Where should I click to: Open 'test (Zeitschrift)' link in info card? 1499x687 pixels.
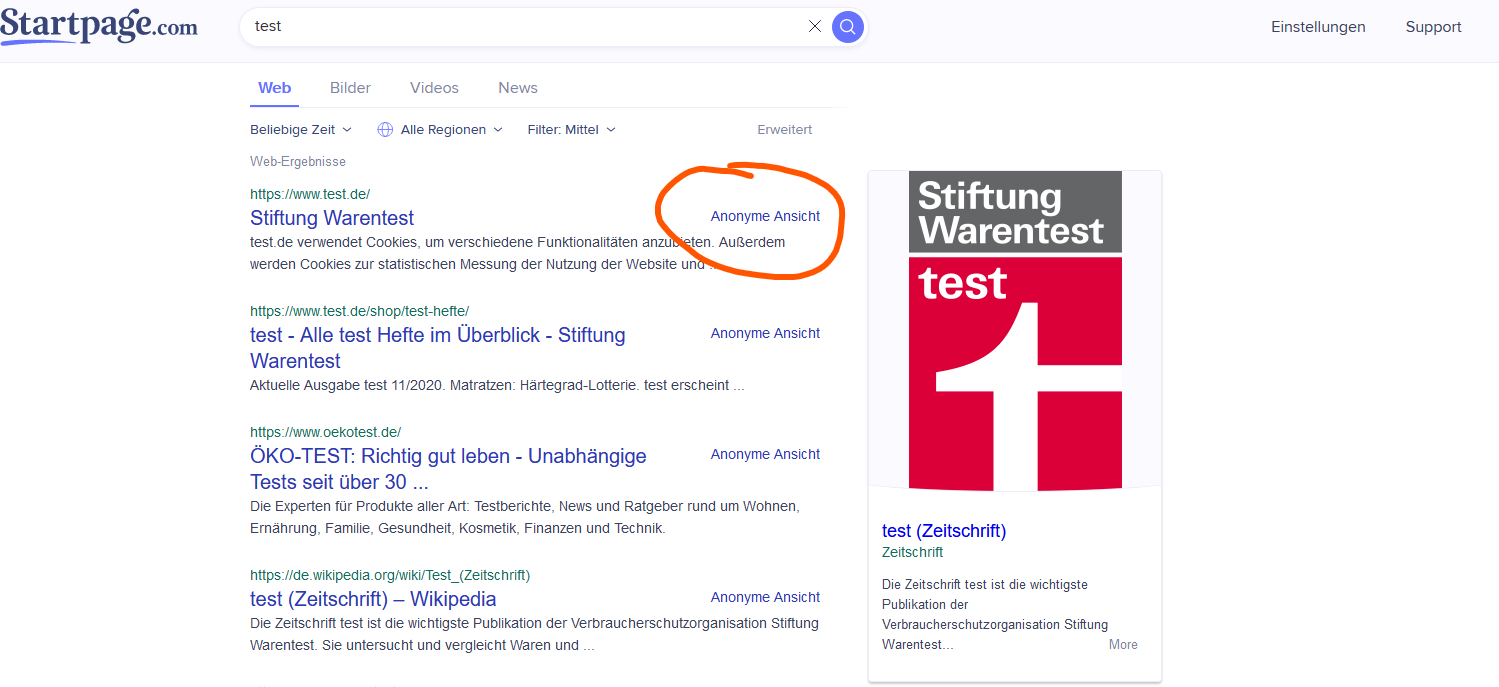[x=944, y=531]
